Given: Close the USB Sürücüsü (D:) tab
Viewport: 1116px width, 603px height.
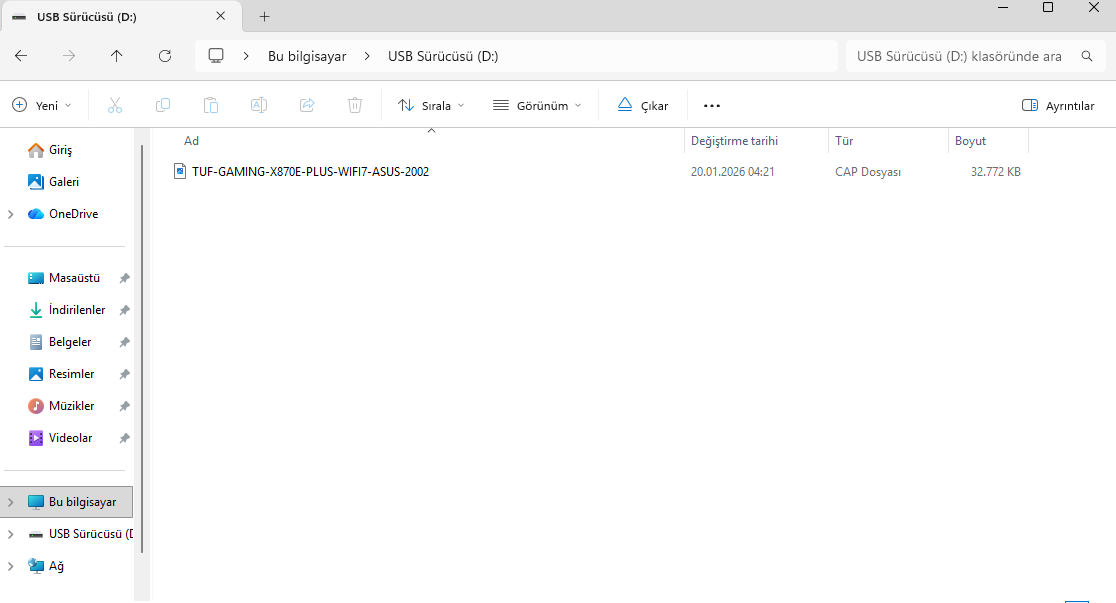Looking at the screenshot, I should click(x=221, y=16).
